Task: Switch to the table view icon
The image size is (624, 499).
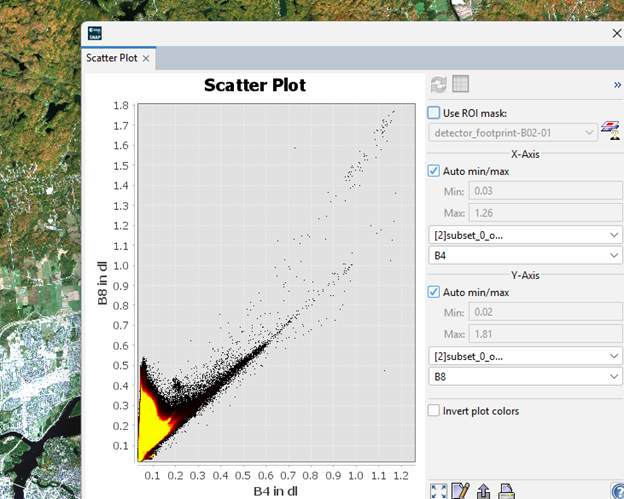Action: click(x=461, y=85)
